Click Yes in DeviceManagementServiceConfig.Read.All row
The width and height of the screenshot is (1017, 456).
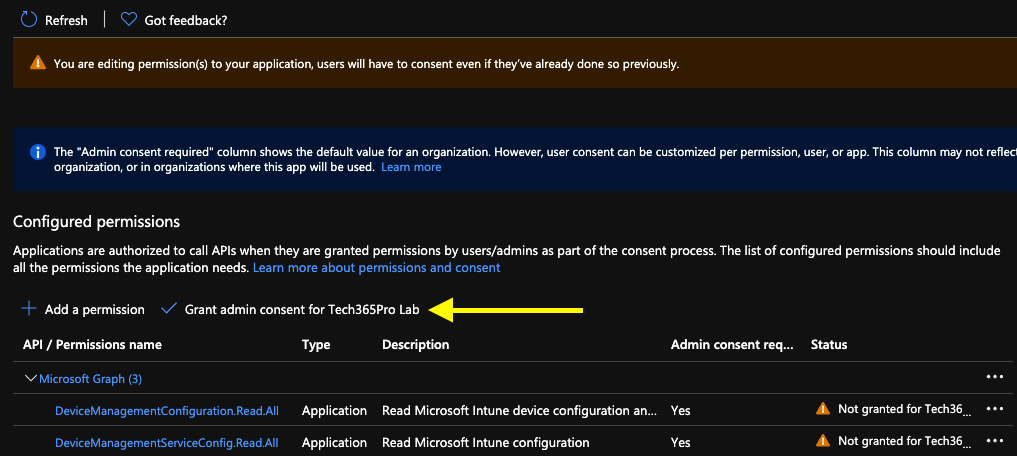pyautogui.click(x=680, y=442)
